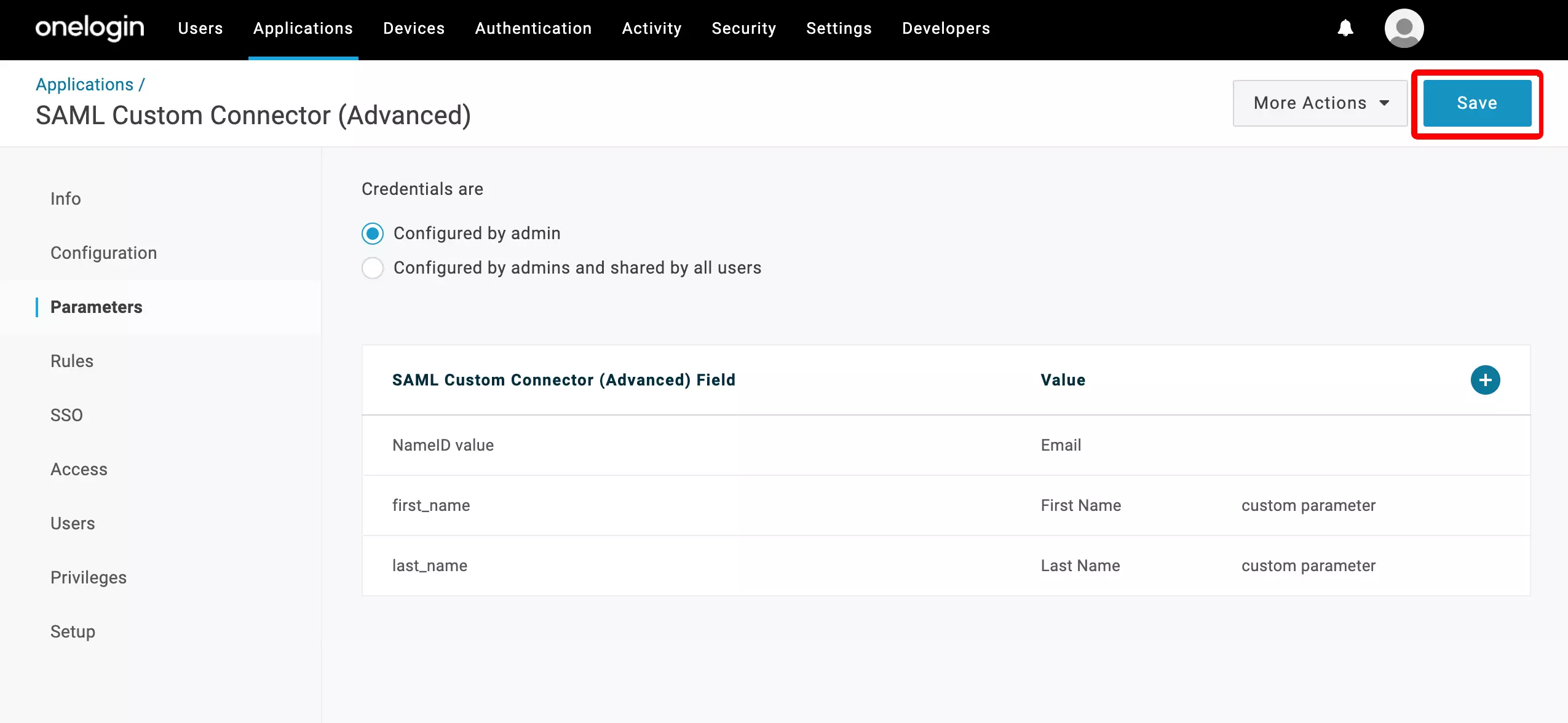Open the Applications top menu
This screenshot has width=1568, height=723.
coord(303,28)
